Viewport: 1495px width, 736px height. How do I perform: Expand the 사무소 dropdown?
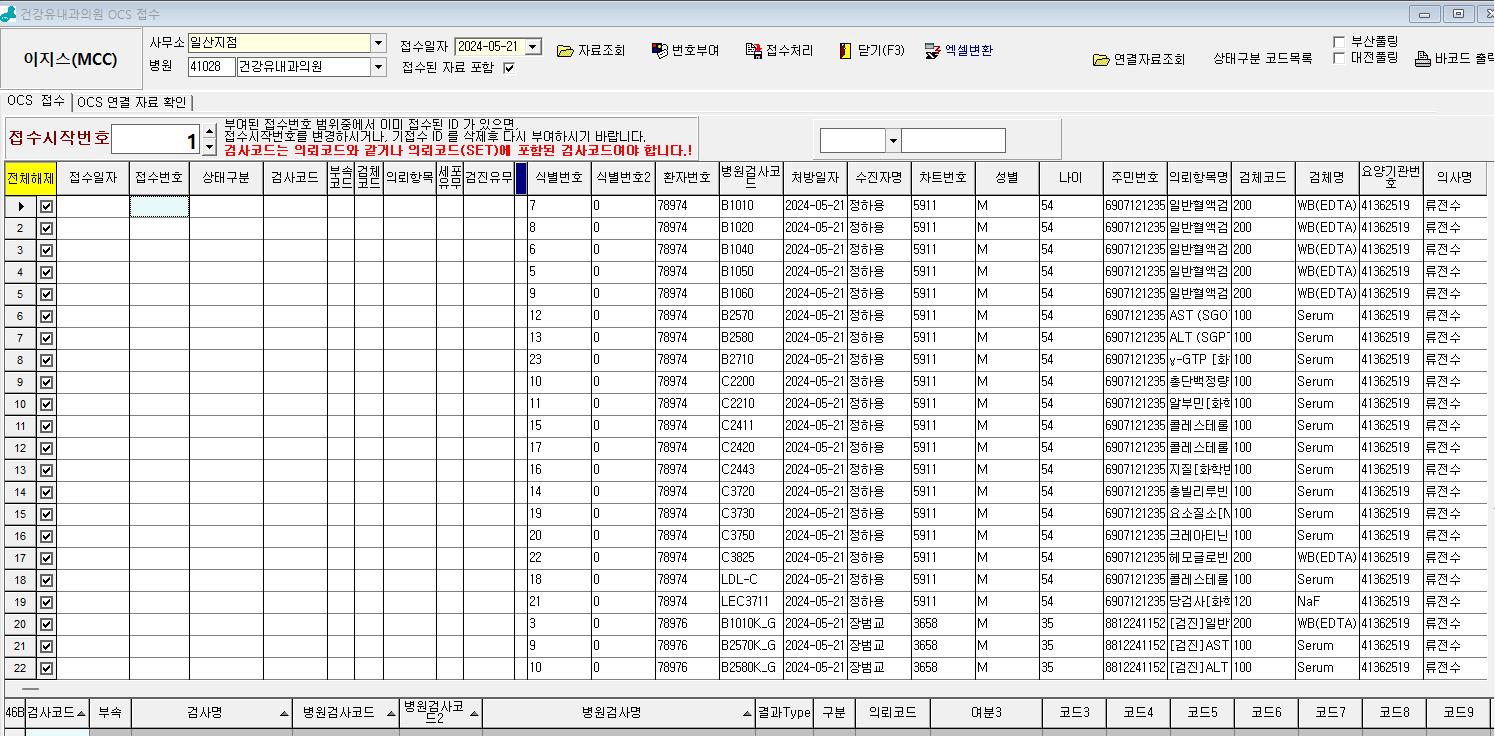click(378, 43)
